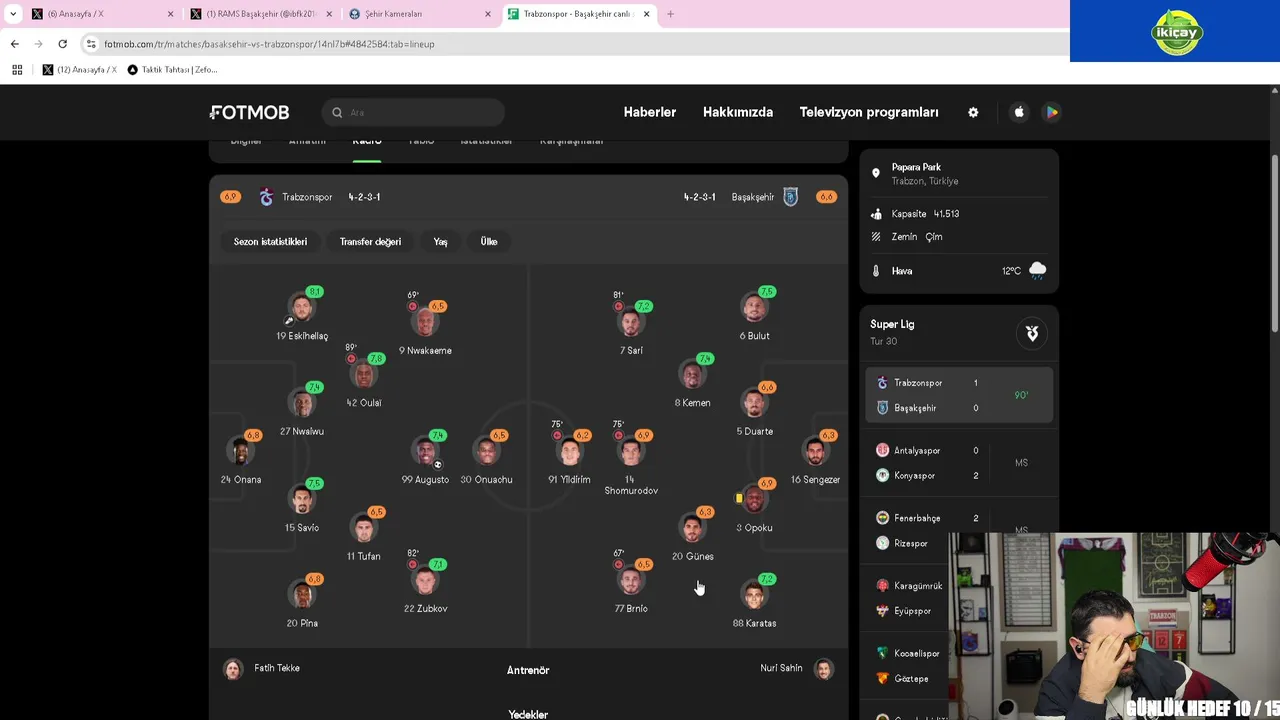Screen dimensions: 1280x720
Task: Select the Ülke filter
Action: click(x=489, y=241)
